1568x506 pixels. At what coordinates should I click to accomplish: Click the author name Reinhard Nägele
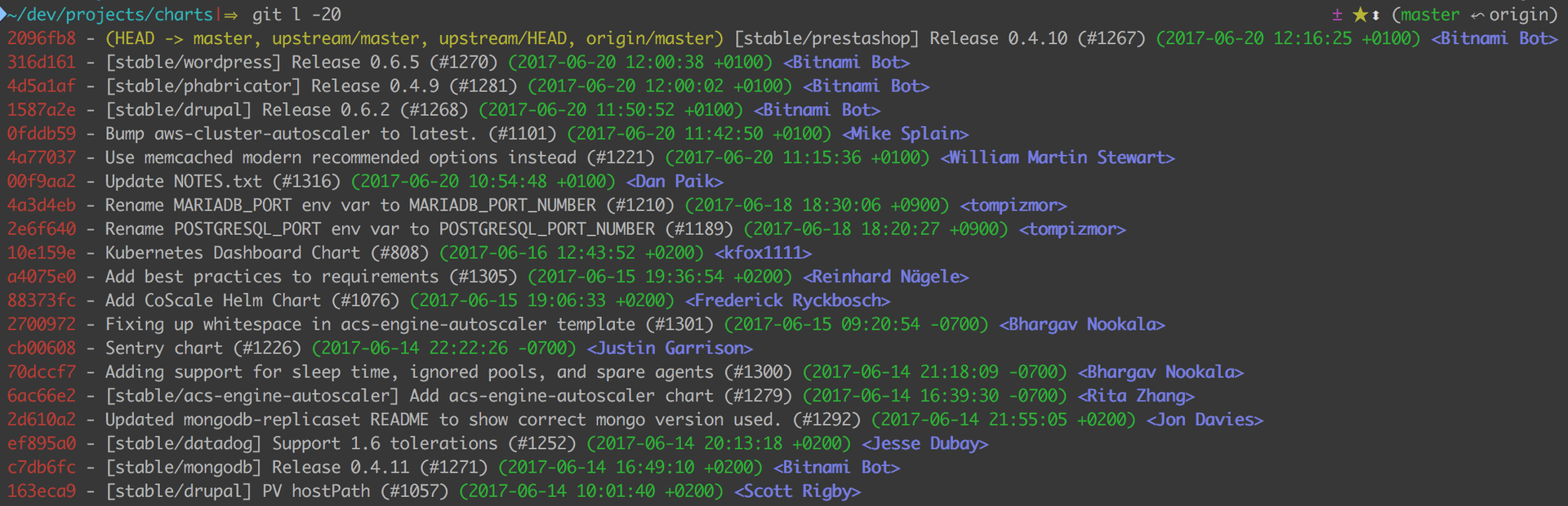886,277
